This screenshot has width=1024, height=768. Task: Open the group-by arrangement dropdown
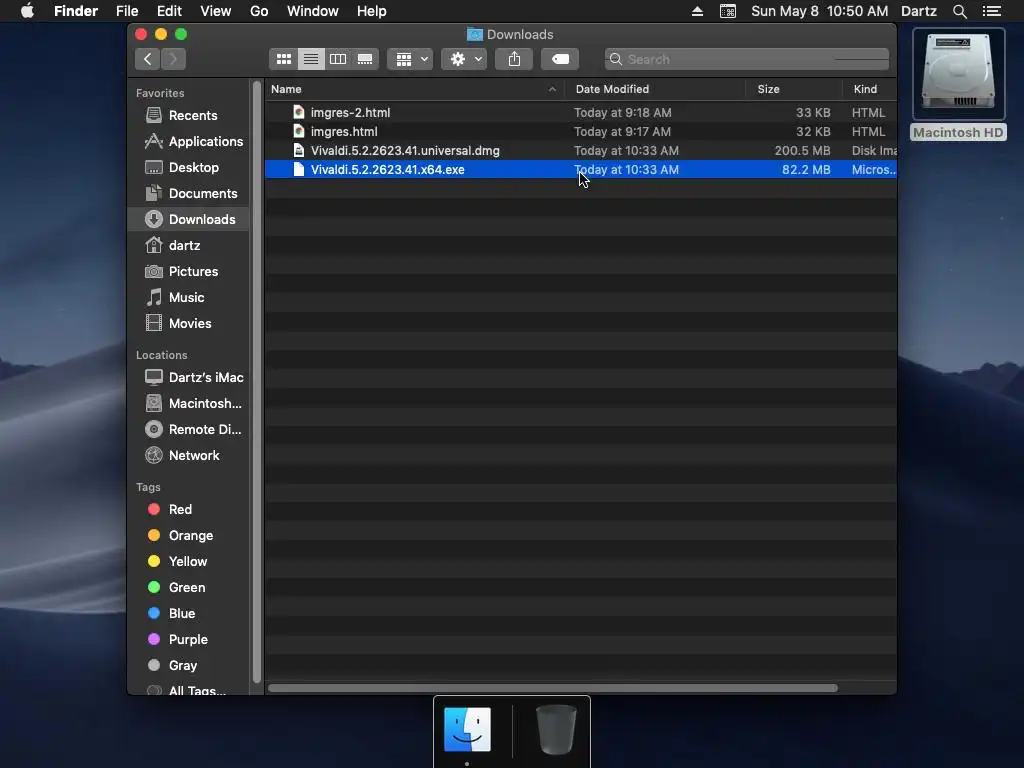point(410,59)
